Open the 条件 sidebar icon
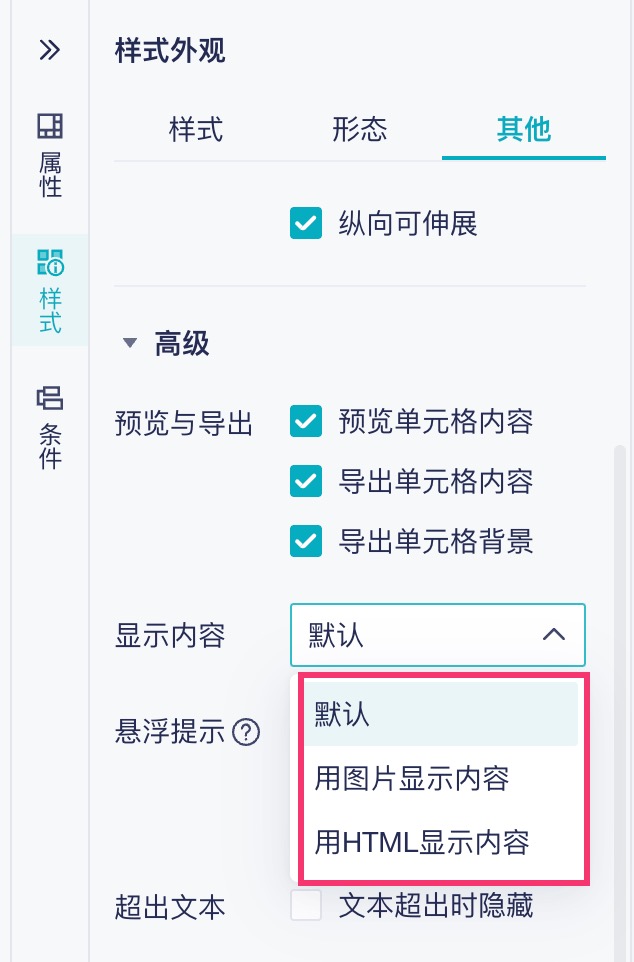 tap(50, 426)
